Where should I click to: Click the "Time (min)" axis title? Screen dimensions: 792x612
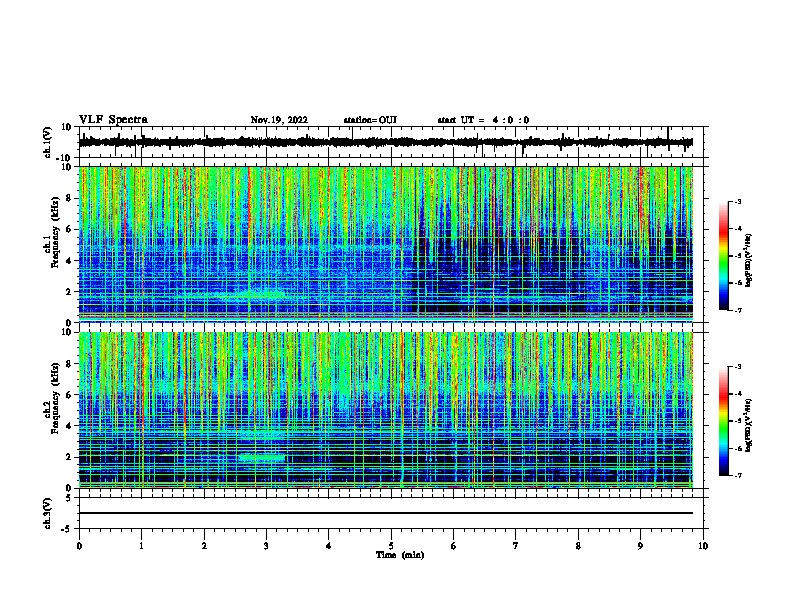coord(400,555)
